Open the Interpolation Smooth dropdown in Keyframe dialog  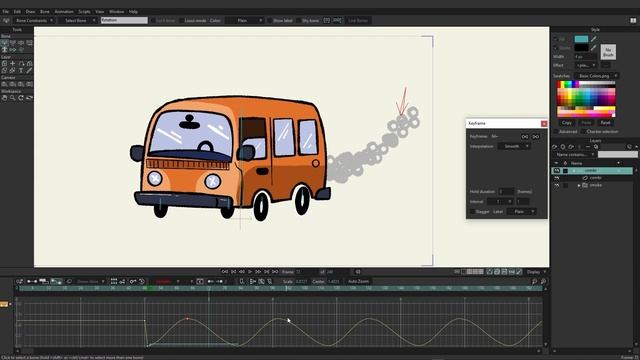coord(514,146)
